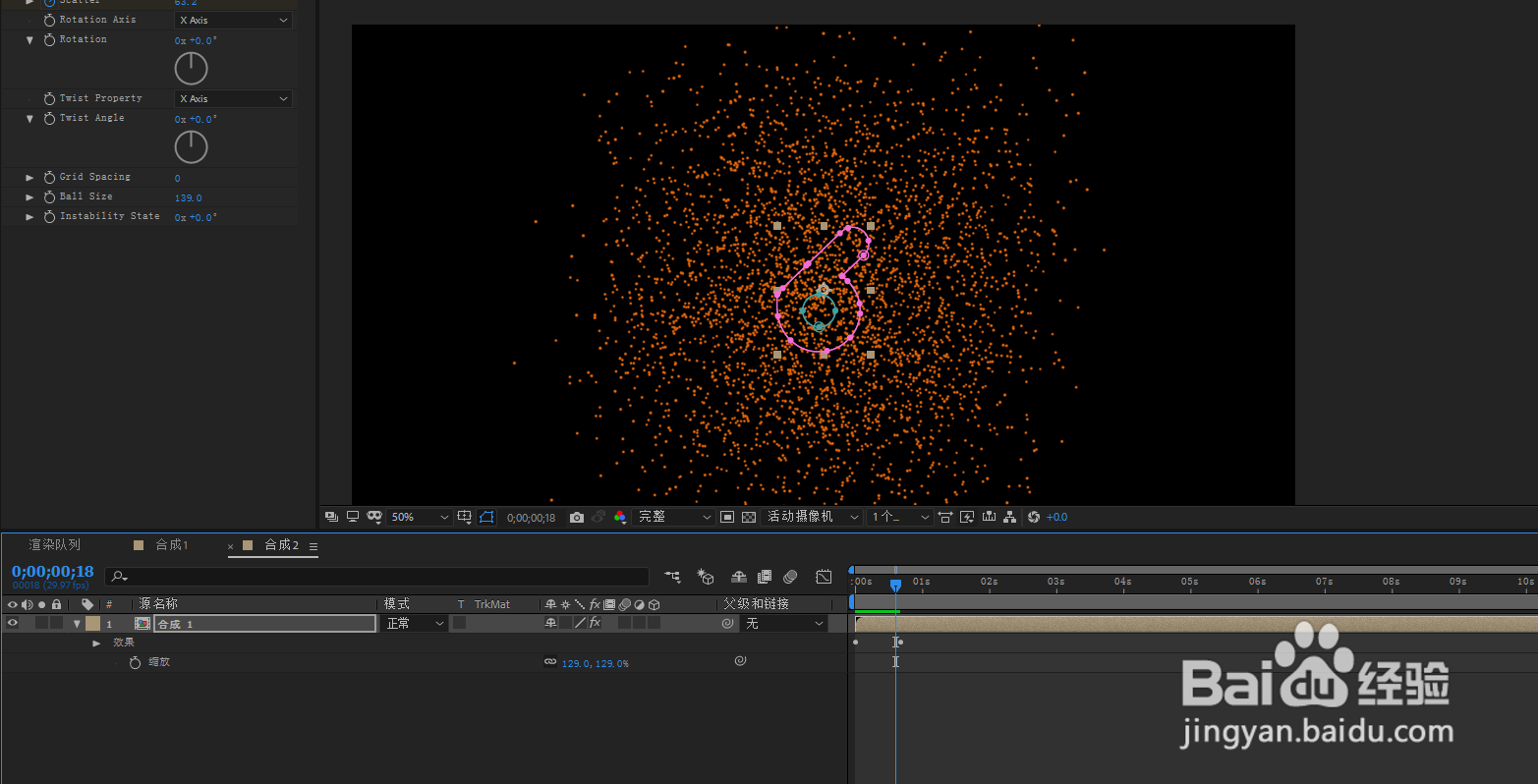Collapse the 合成 1 layer

coord(77,624)
